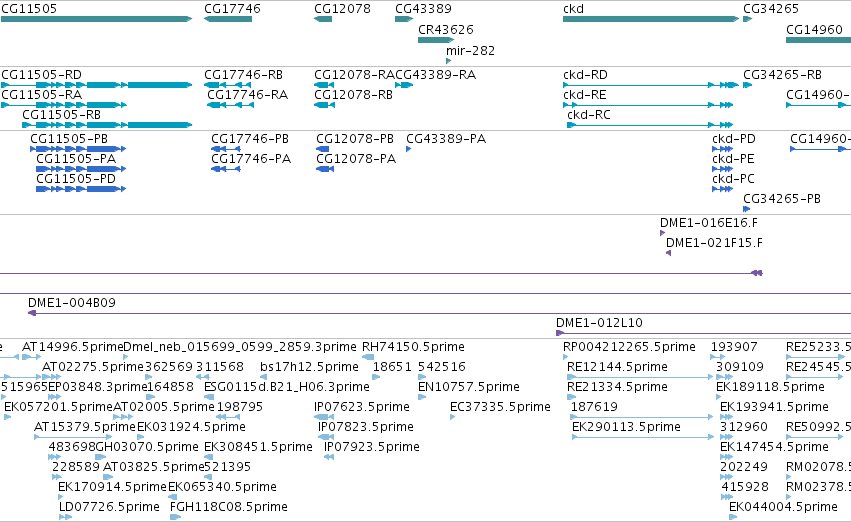Select the CG17746 gene bar
Screen dimensions: 851x522
pyautogui.click(x=228, y=19)
